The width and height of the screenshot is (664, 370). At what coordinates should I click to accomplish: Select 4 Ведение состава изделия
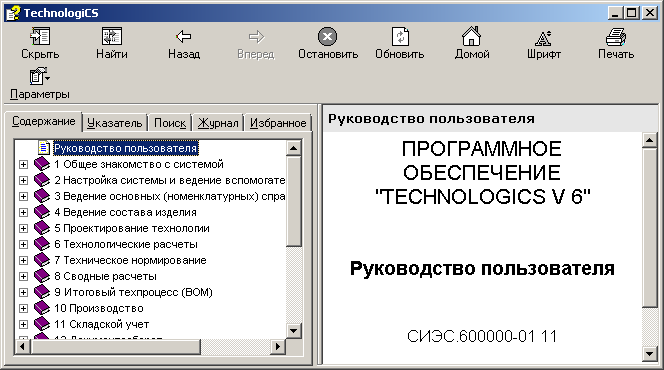tap(125, 212)
